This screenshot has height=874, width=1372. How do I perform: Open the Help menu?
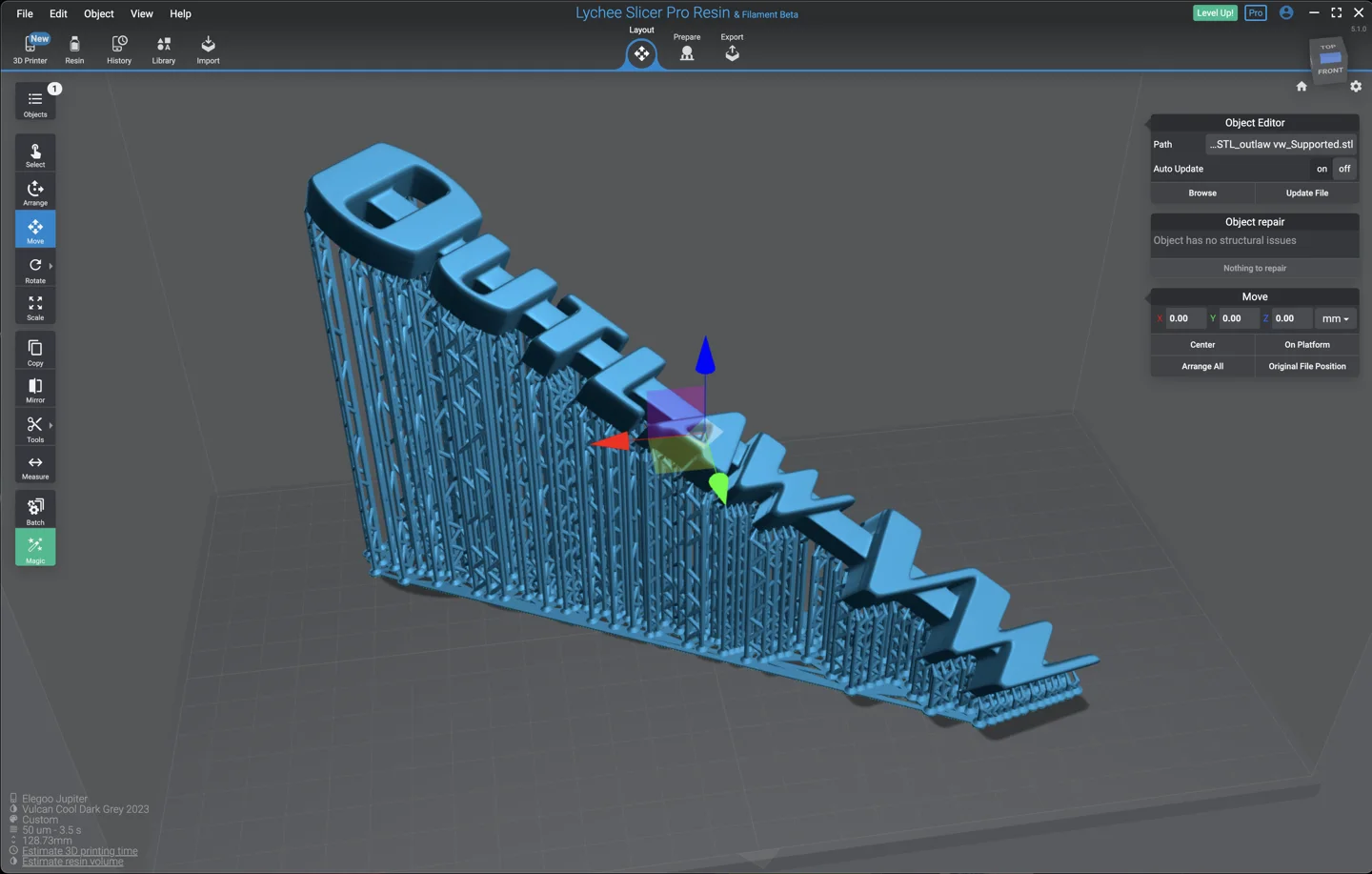180,13
